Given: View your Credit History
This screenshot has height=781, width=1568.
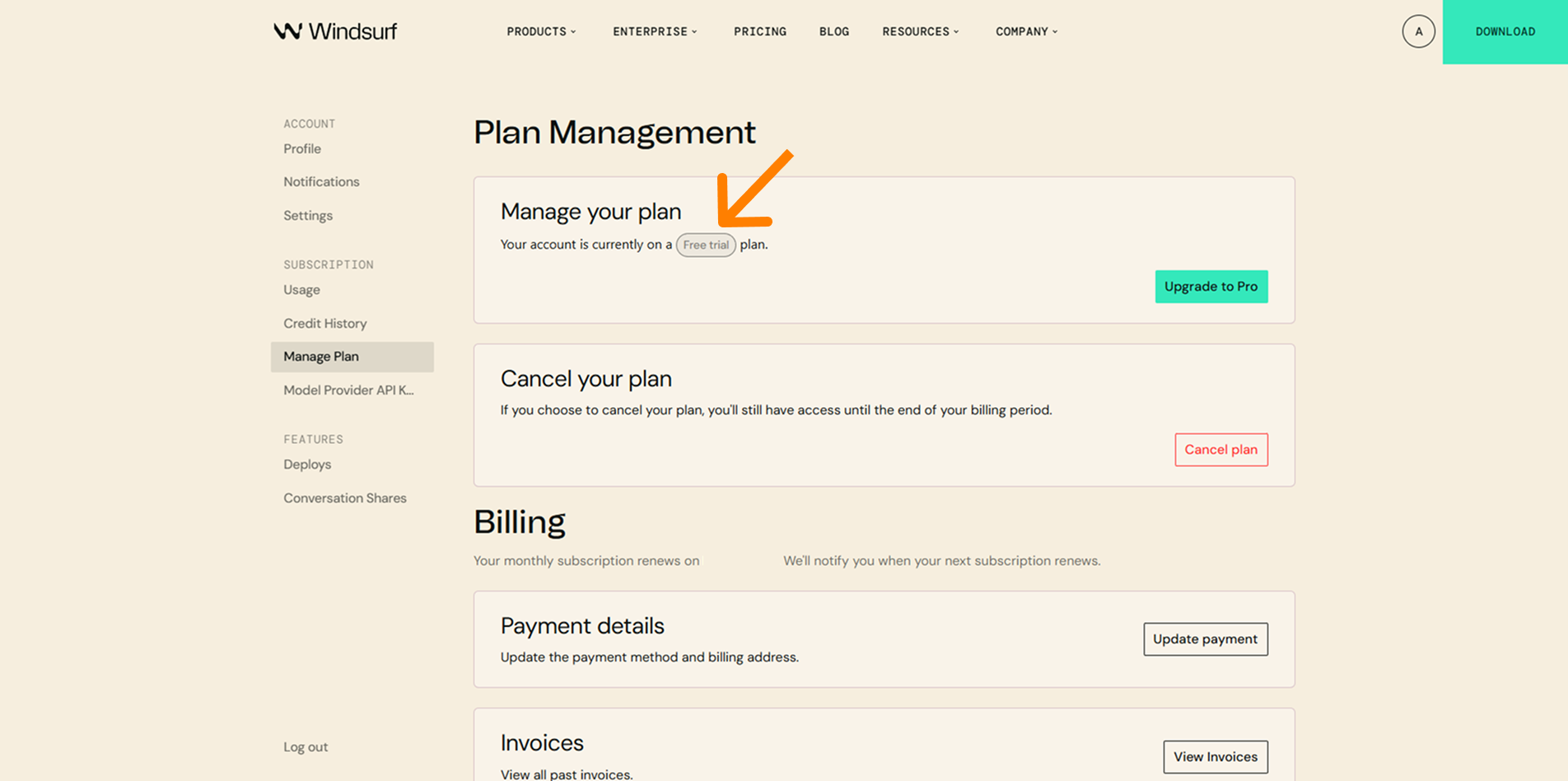Looking at the screenshot, I should (324, 323).
